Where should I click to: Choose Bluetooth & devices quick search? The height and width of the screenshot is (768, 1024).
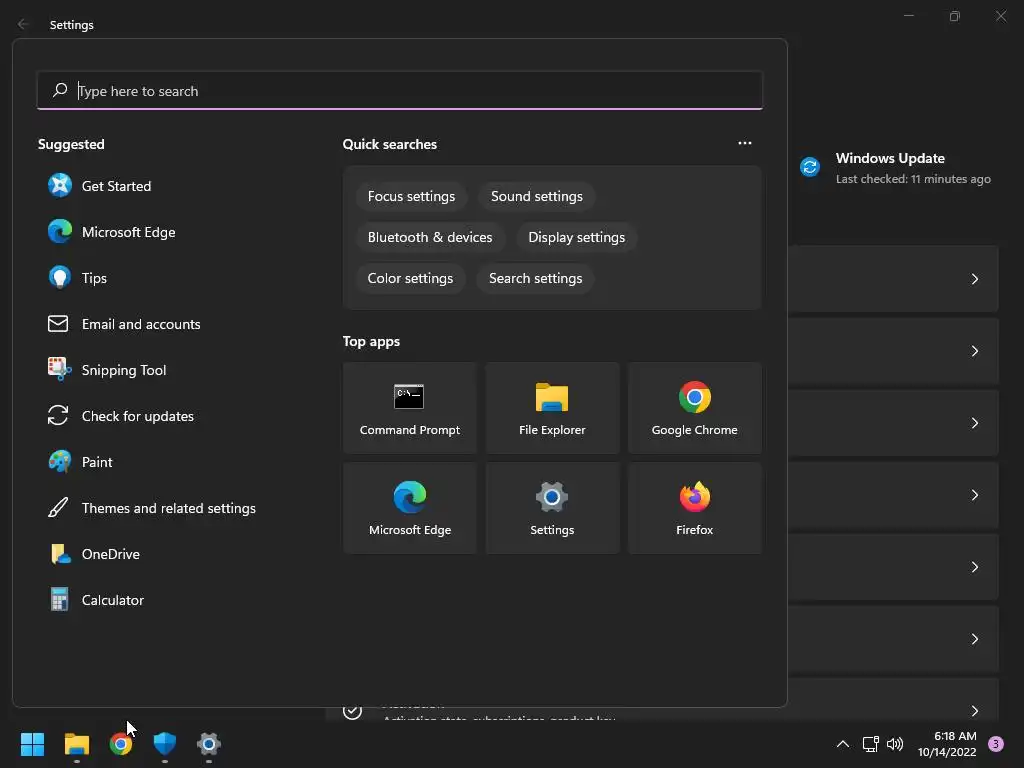[x=430, y=238]
